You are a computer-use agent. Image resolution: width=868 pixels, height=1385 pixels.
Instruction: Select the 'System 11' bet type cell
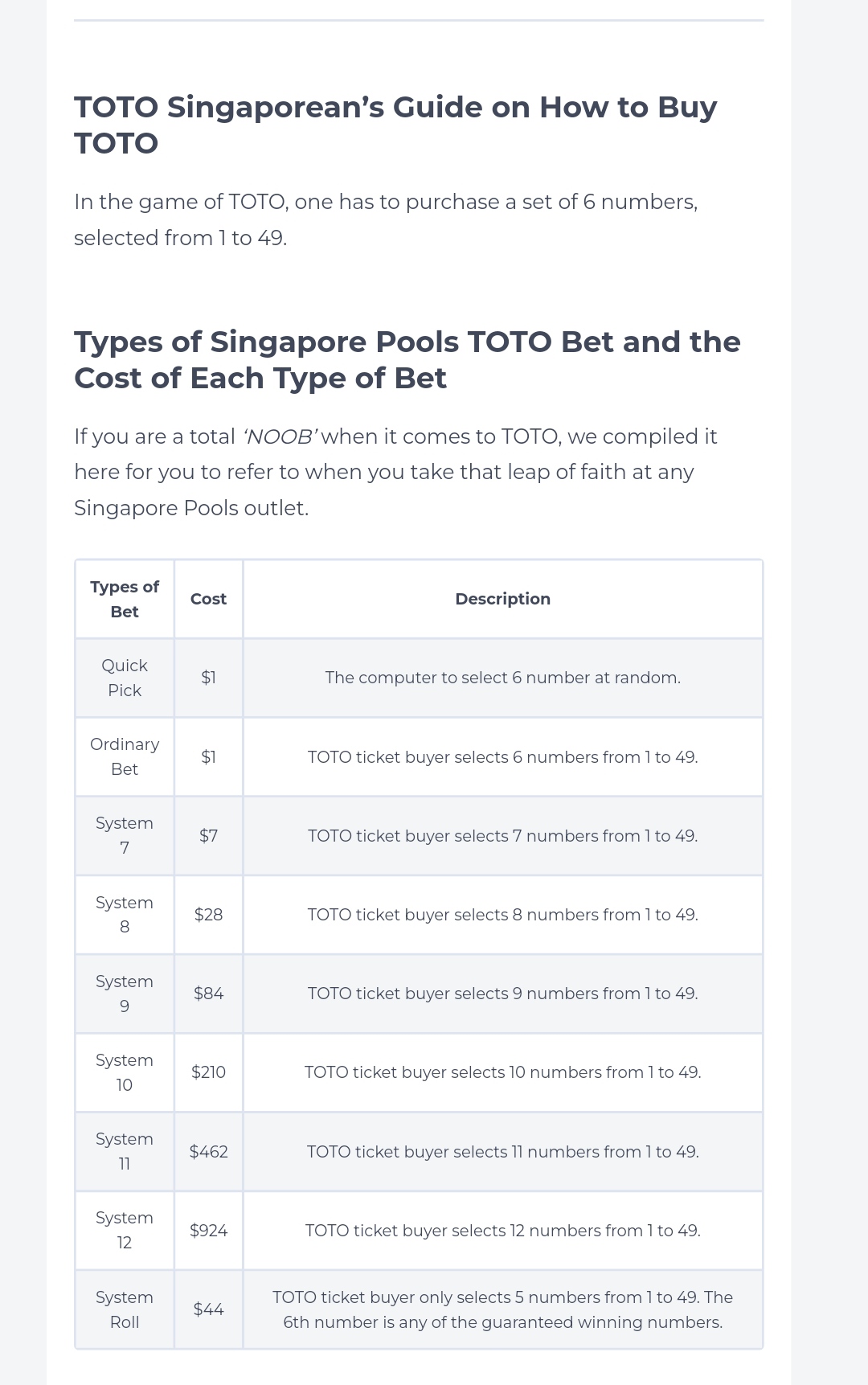point(125,1151)
